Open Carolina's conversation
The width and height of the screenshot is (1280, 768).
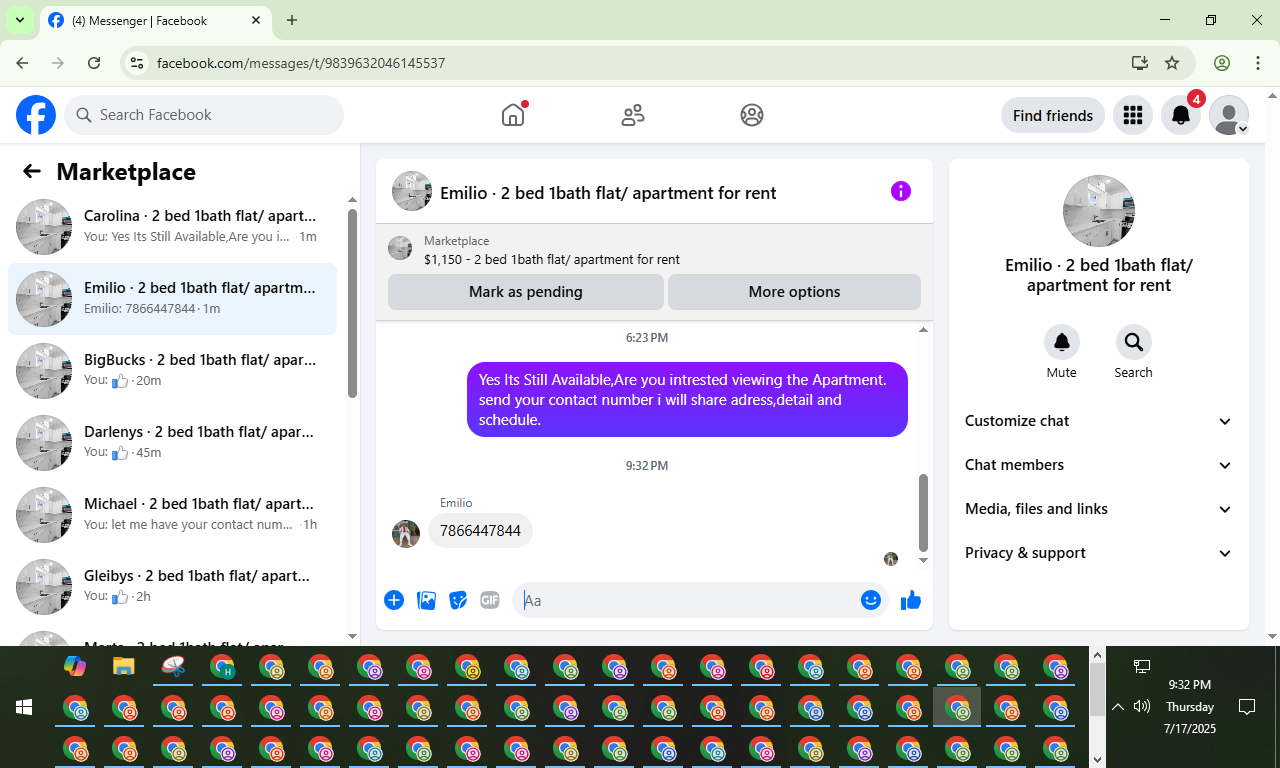(172, 227)
